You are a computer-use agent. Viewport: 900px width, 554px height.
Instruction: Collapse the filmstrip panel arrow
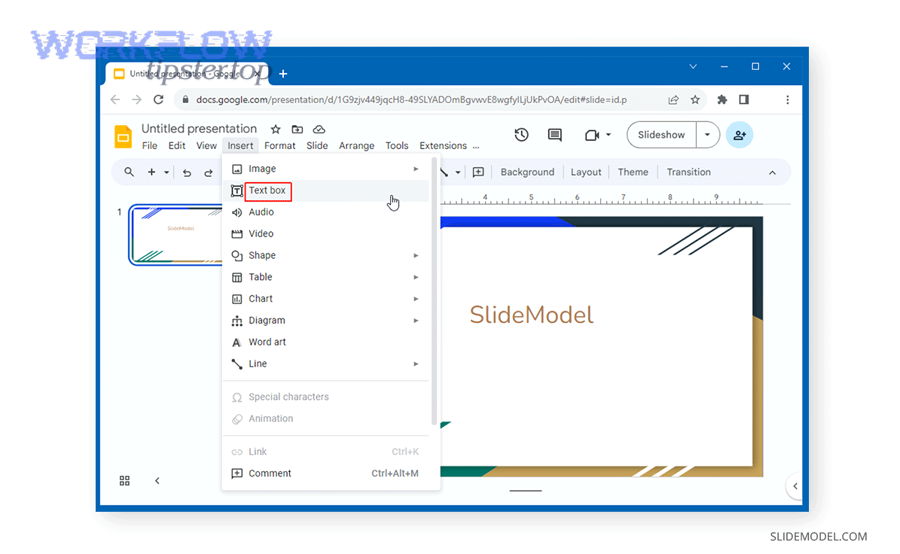coord(157,481)
